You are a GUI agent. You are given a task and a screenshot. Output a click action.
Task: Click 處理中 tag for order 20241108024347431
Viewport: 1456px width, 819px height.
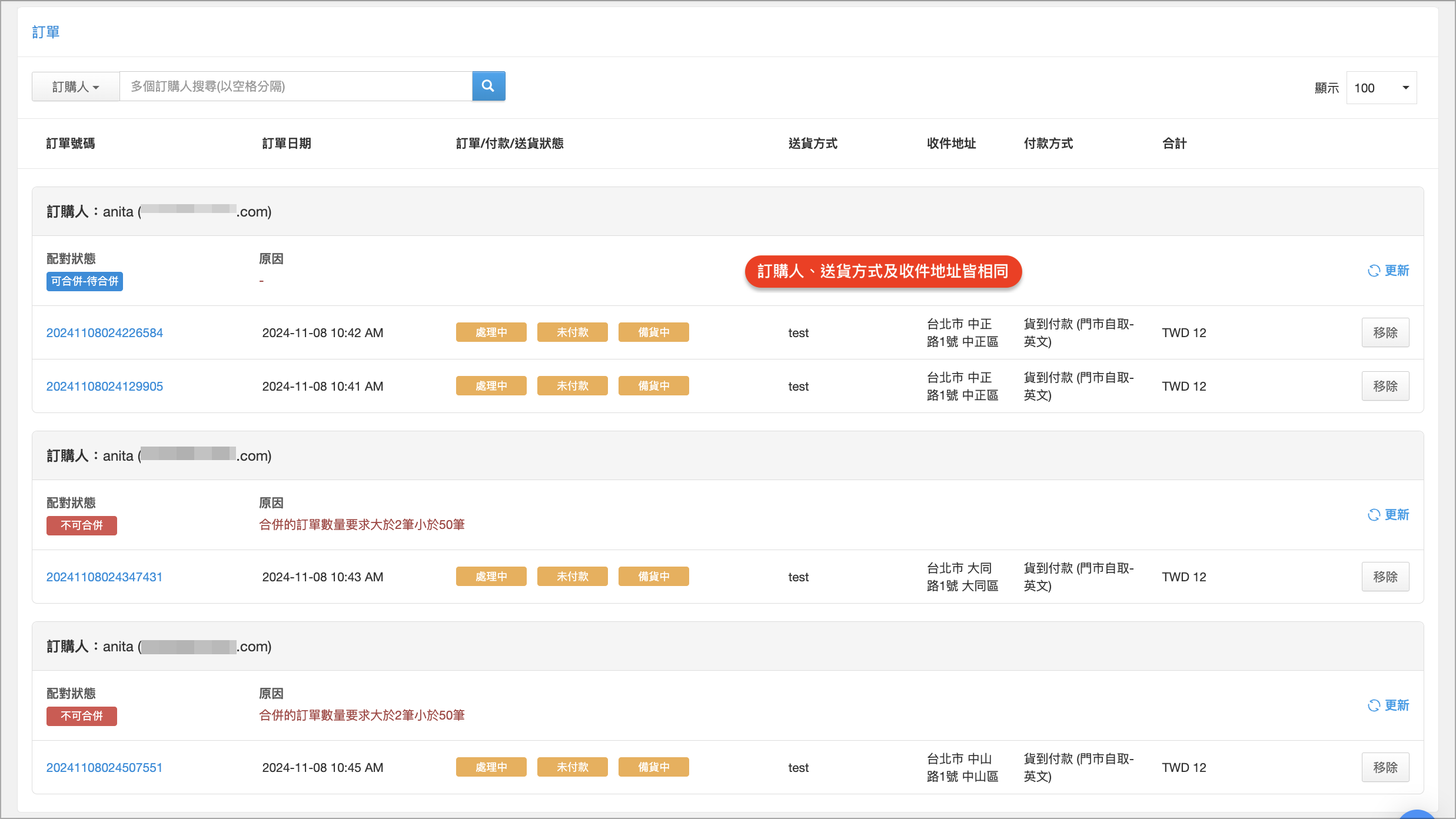tap(491, 577)
